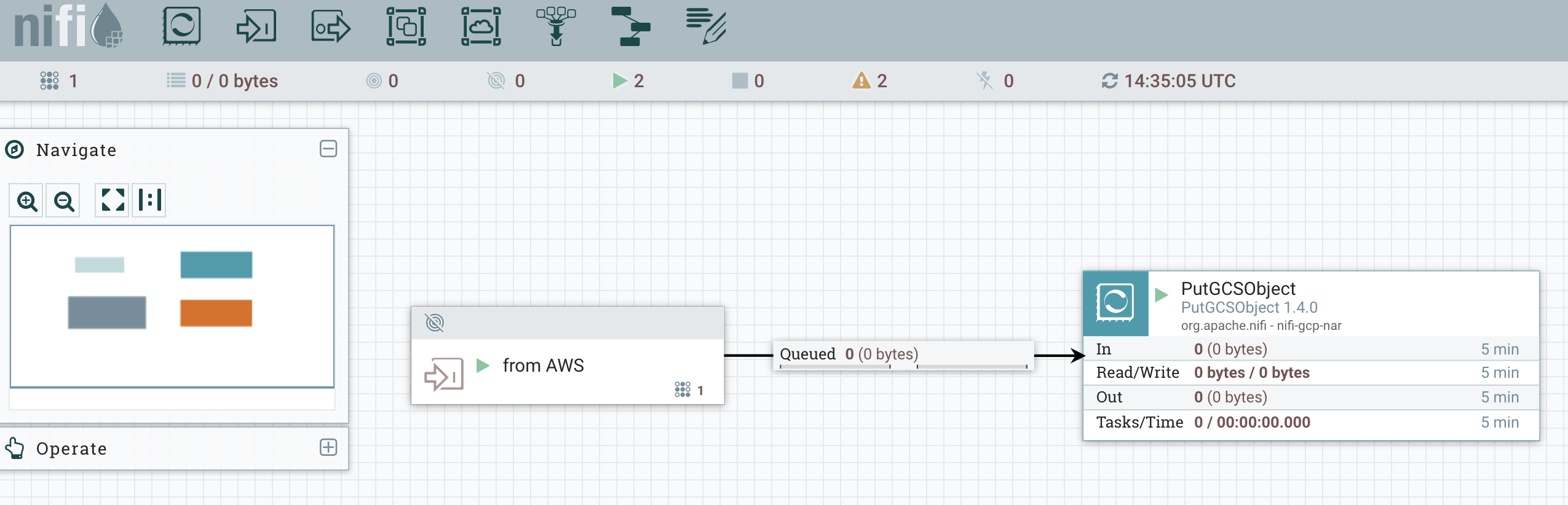Click the Actual size icon
Image resolution: width=1568 pixels, height=505 pixels.
tap(149, 200)
